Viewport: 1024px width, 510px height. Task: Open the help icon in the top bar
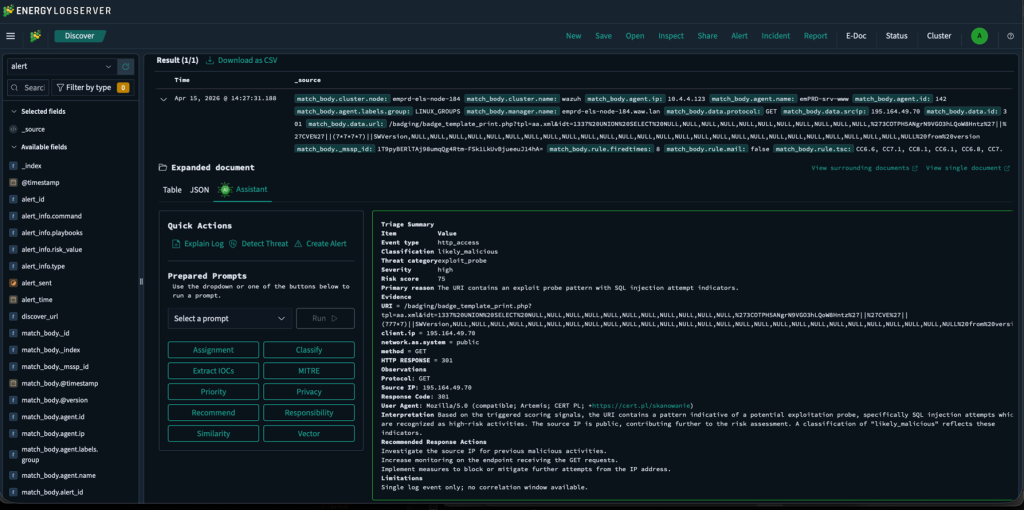1008,36
